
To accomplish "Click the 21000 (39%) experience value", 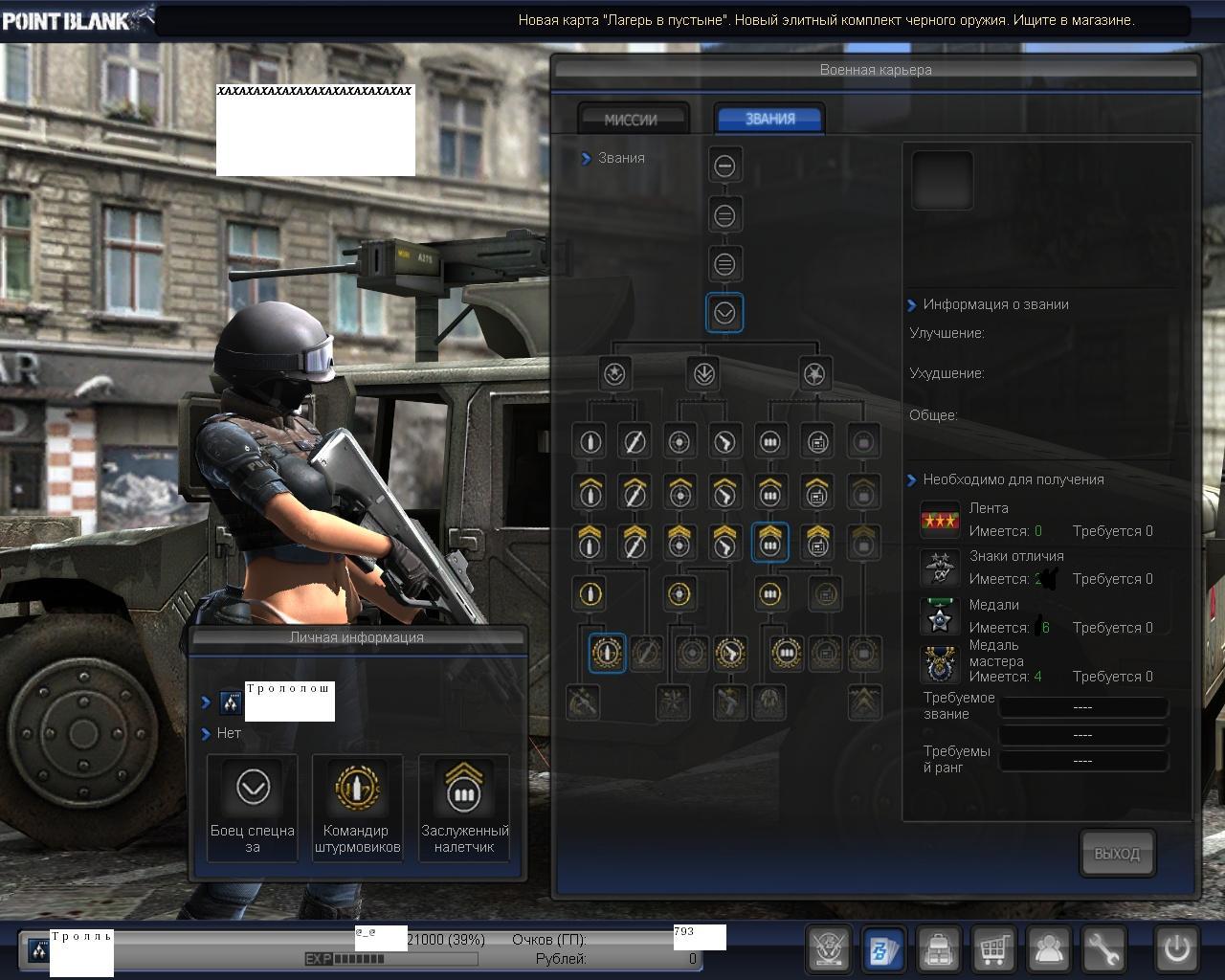I will click(x=446, y=940).
